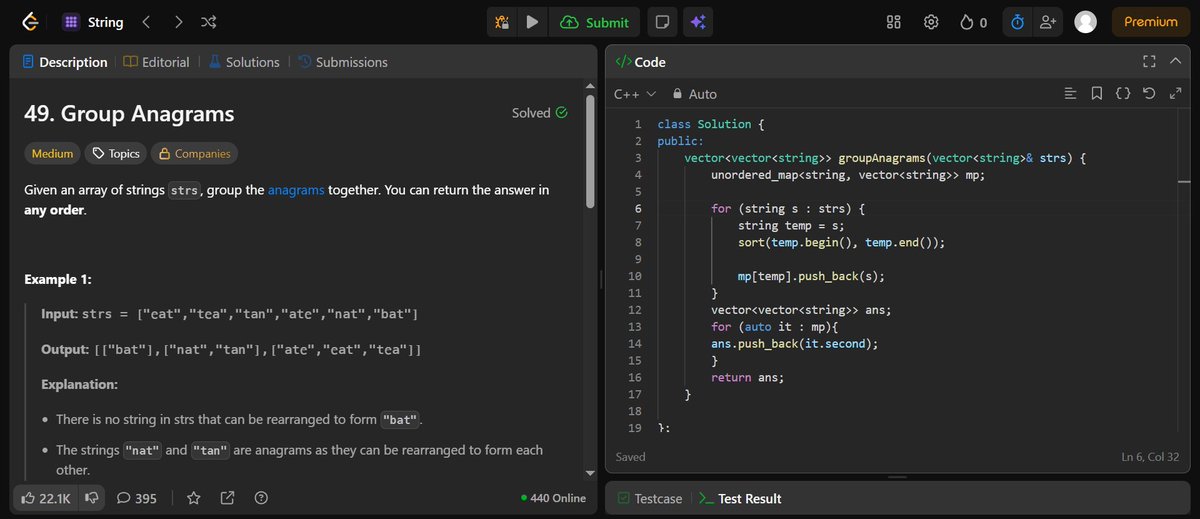Click the Ln 6, Col 32 status
The image size is (1200, 519).
click(x=1150, y=457)
